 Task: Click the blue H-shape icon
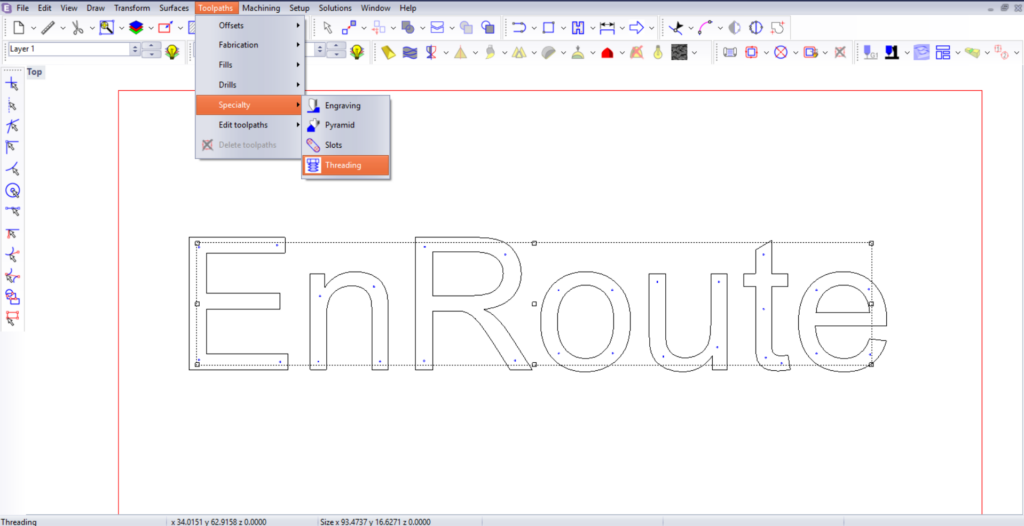pyautogui.click(x=578, y=28)
